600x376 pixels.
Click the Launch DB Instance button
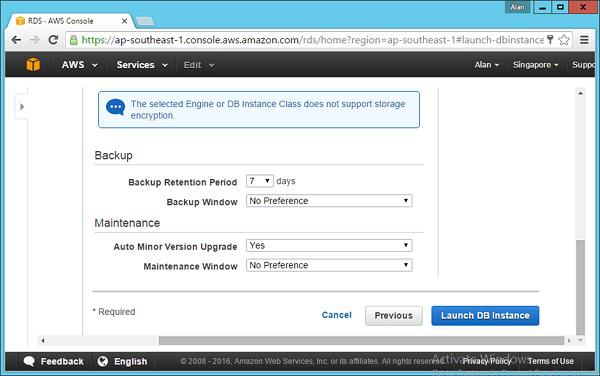click(485, 316)
